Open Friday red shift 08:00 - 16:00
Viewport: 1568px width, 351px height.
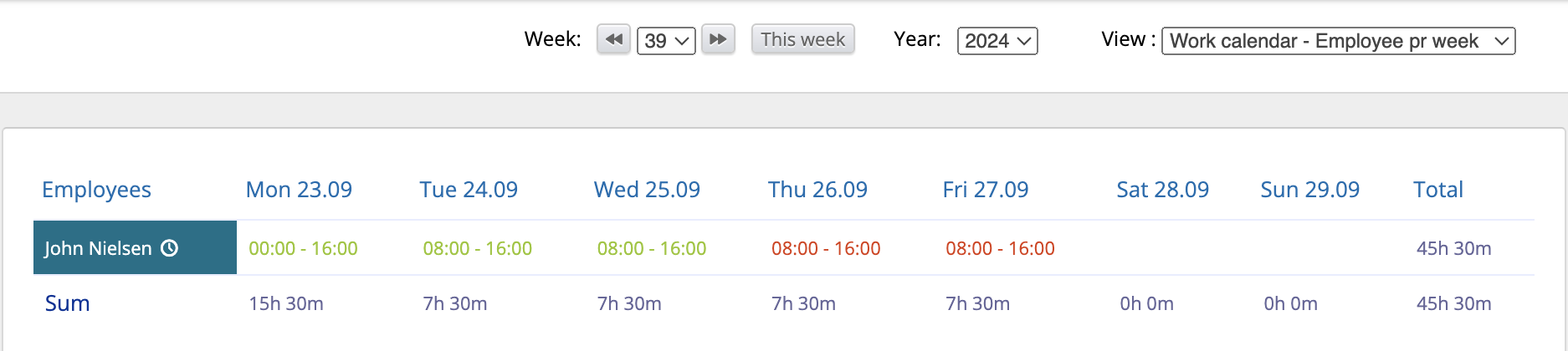point(1000,248)
